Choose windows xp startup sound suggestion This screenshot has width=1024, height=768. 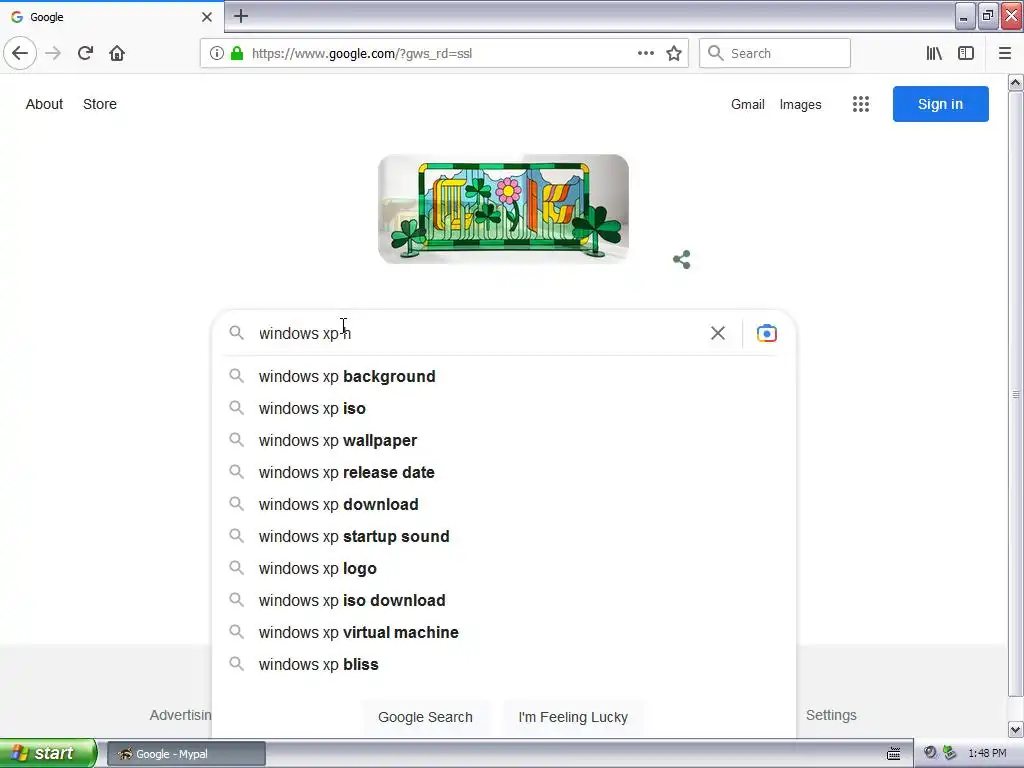504,536
